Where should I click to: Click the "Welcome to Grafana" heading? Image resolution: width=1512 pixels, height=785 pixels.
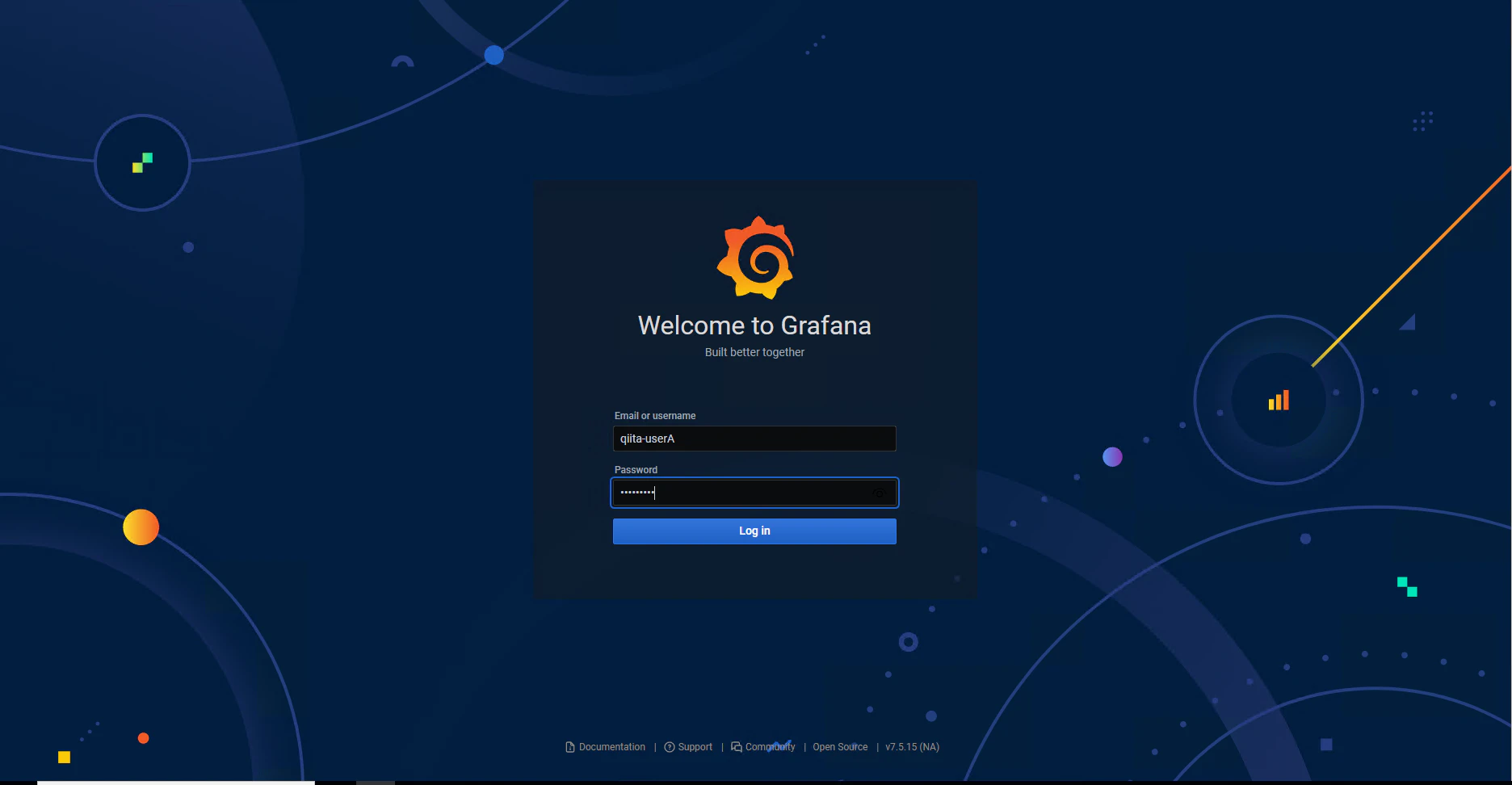click(x=754, y=325)
